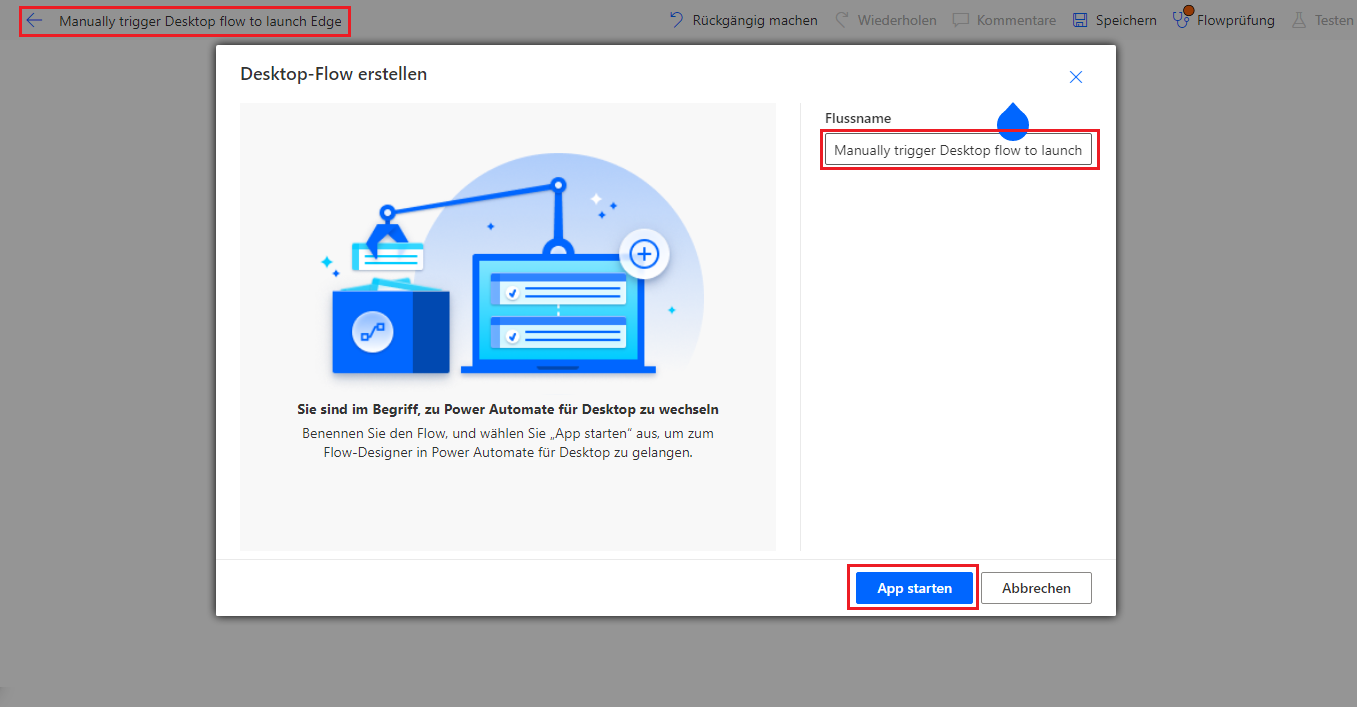The width and height of the screenshot is (1357, 707).
Task: Click the back arrow icon
Action: (x=35, y=20)
